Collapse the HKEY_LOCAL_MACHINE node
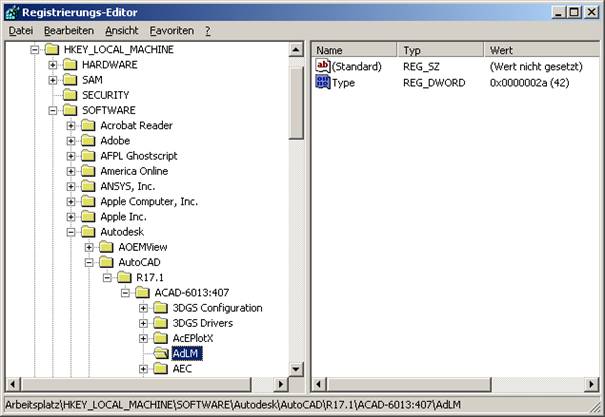The image size is (605, 417). coord(35,50)
